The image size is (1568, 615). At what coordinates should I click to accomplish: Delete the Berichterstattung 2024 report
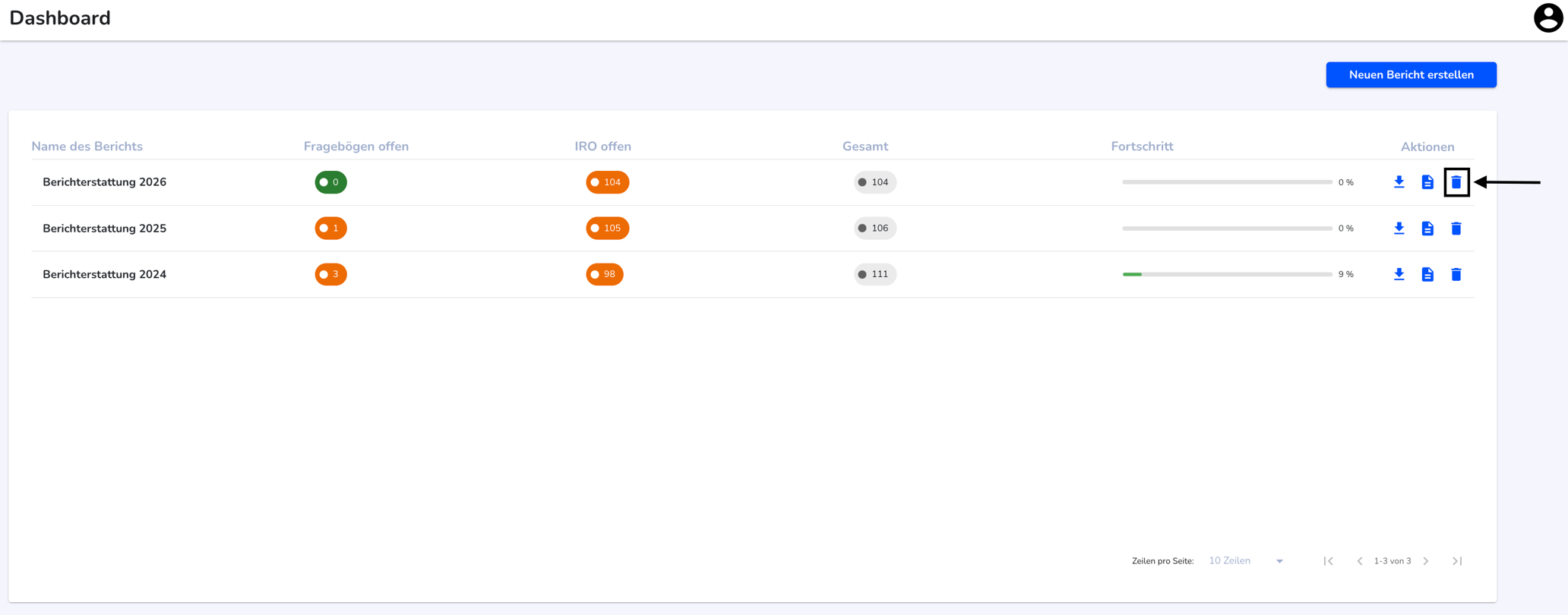click(x=1456, y=274)
